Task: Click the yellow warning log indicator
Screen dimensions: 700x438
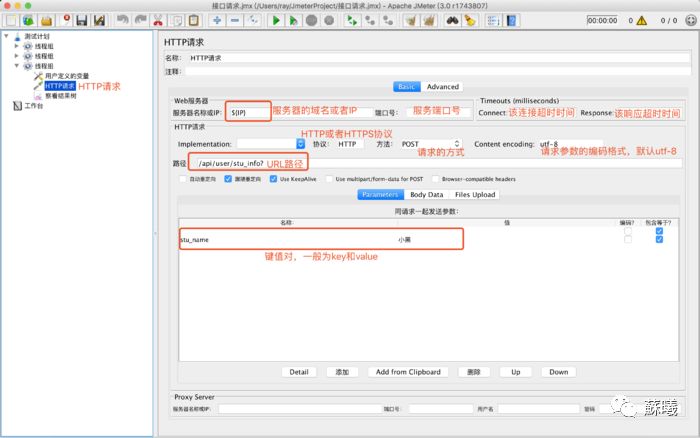Action: 642,21
